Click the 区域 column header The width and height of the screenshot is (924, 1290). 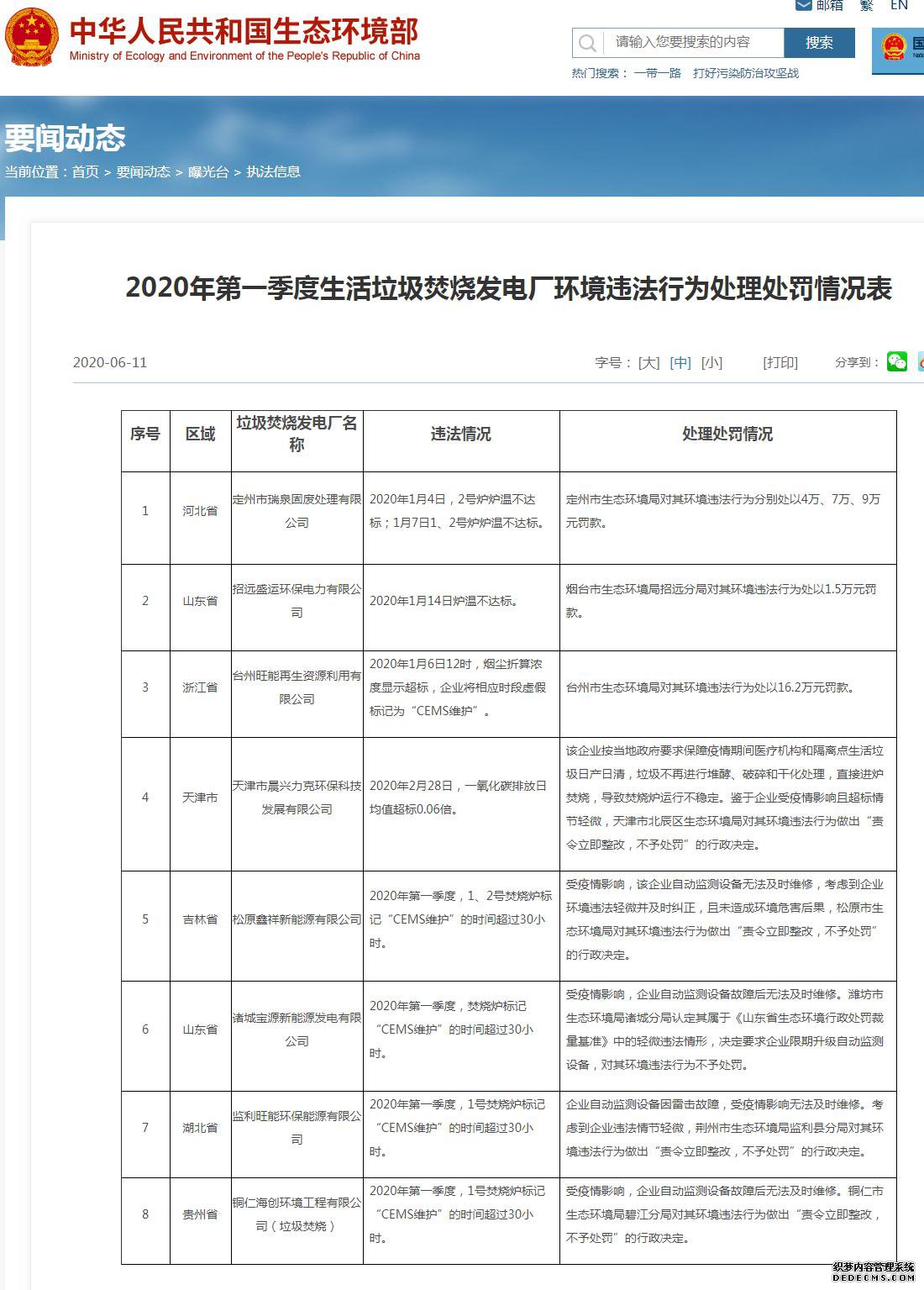pos(200,434)
